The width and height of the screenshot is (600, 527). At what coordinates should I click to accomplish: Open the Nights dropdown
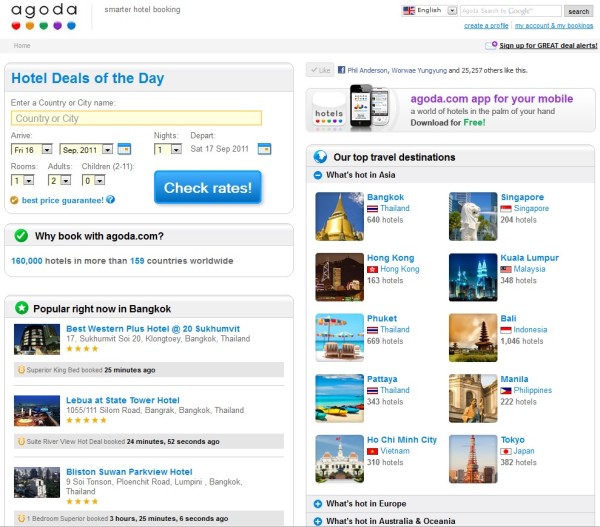(175, 150)
